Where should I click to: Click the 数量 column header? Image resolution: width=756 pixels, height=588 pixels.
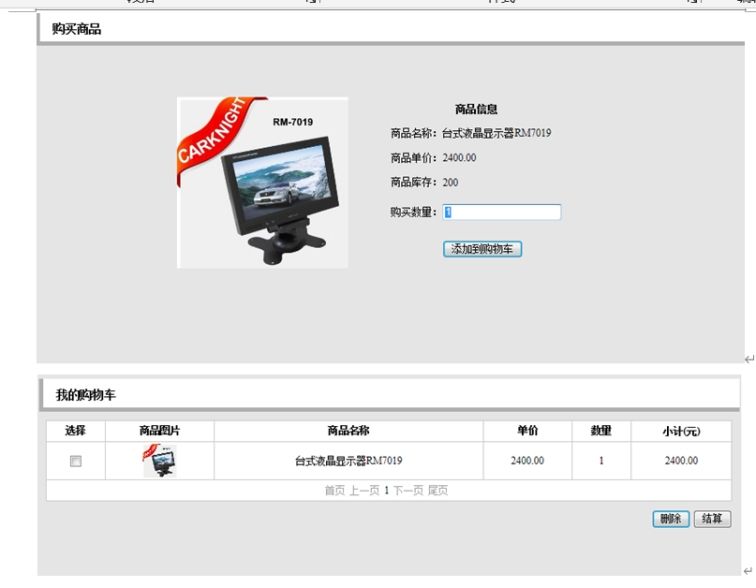coord(601,430)
